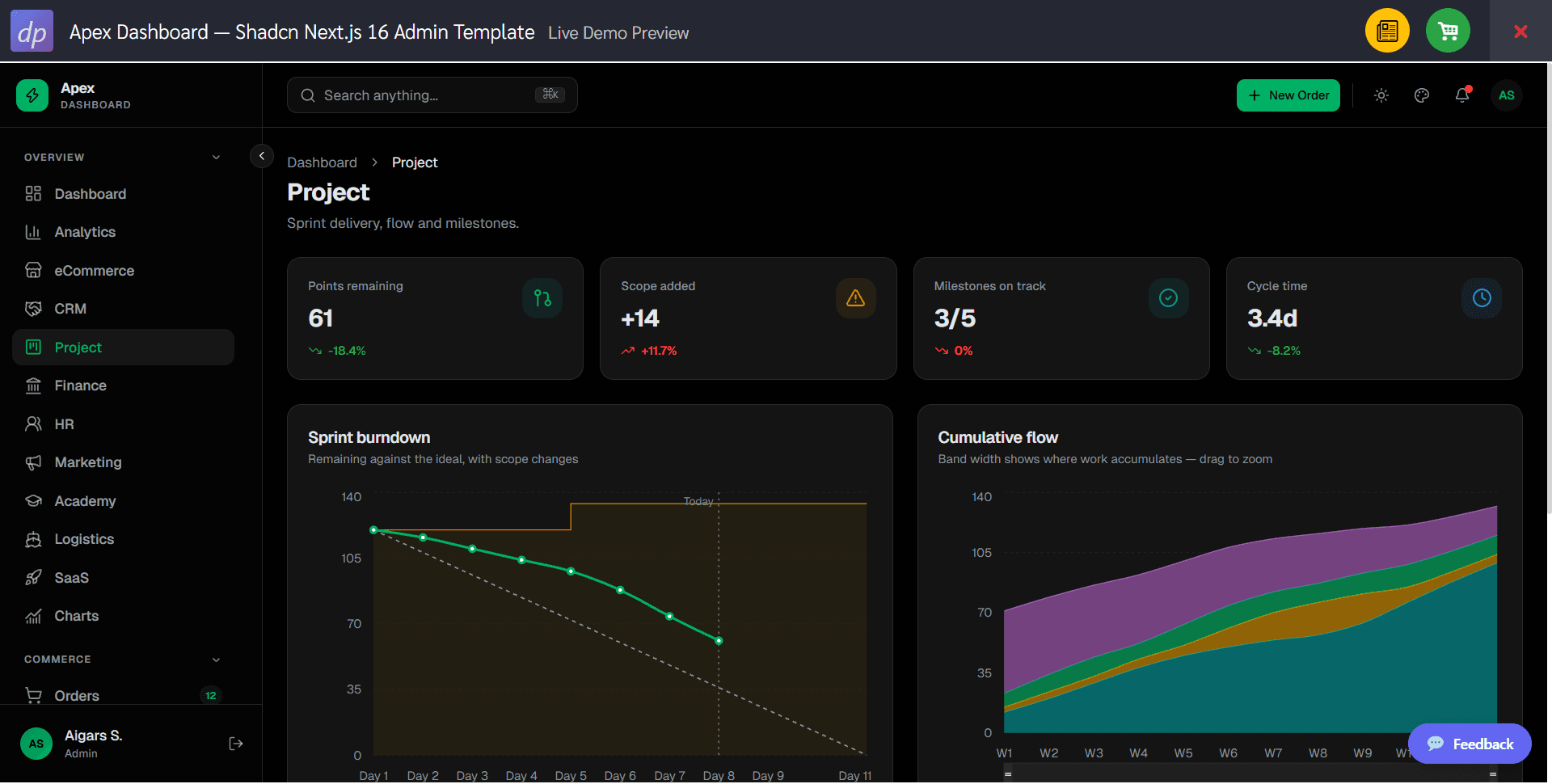Open the color palette theme customizer
Screen dimensions: 1552x784
pos(1422,95)
